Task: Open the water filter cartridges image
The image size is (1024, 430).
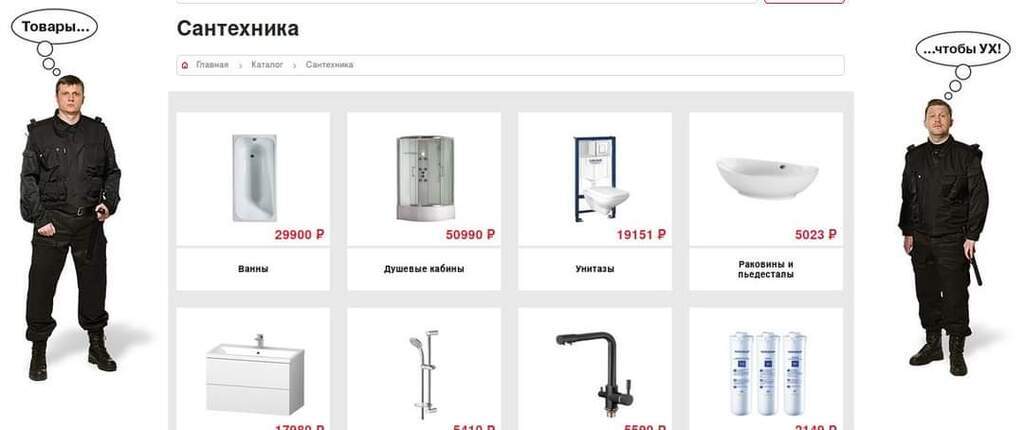Action: (767, 373)
